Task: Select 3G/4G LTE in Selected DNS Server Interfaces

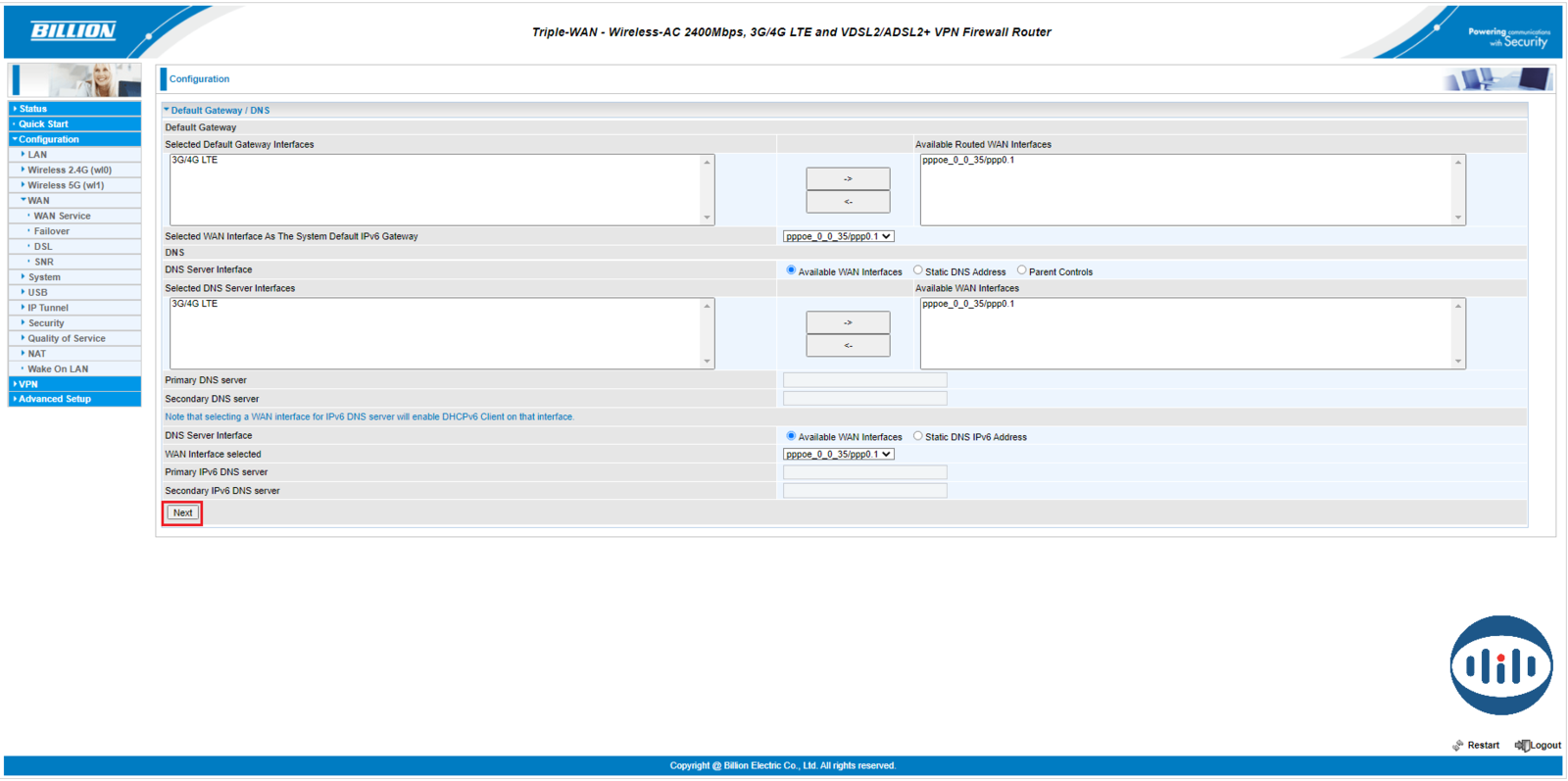Action: [x=195, y=305]
